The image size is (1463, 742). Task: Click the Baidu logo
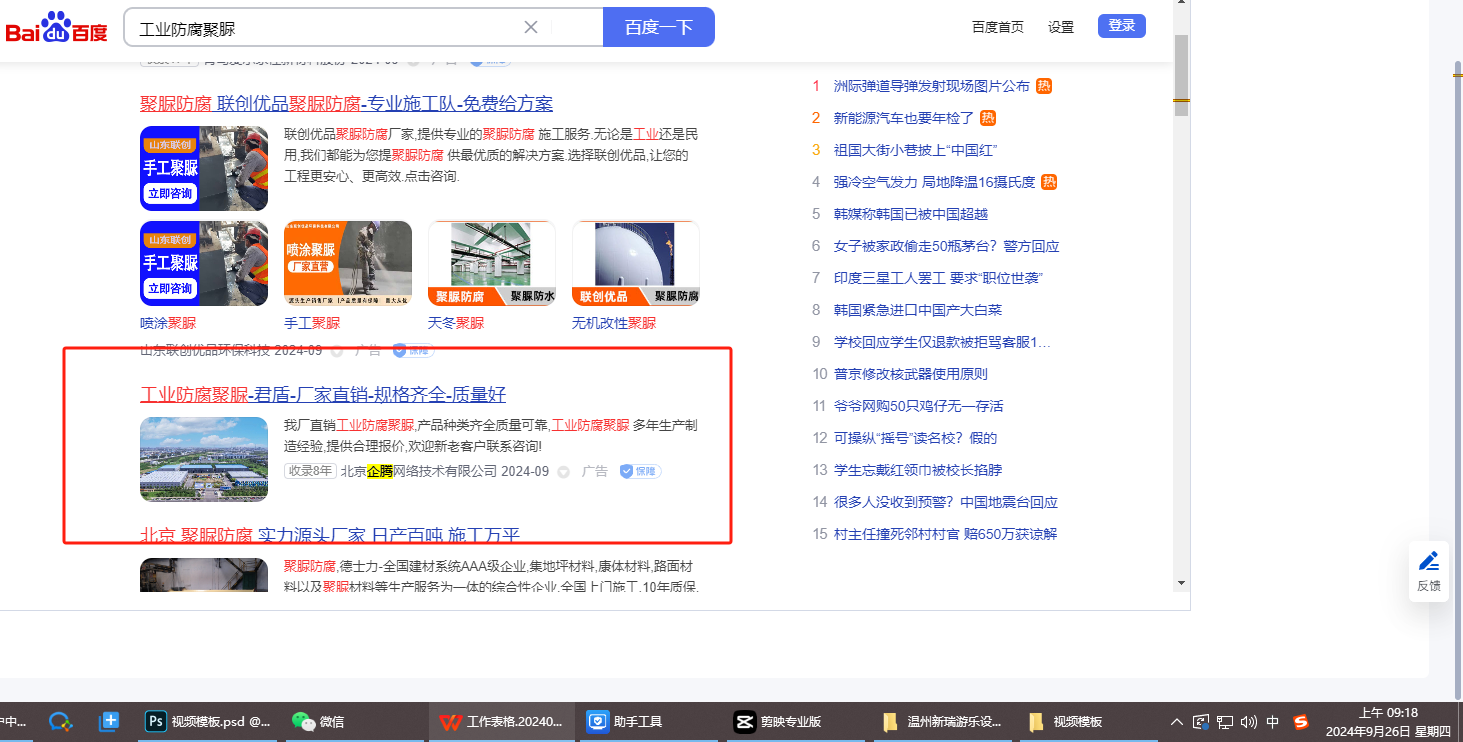click(x=57, y=28)
